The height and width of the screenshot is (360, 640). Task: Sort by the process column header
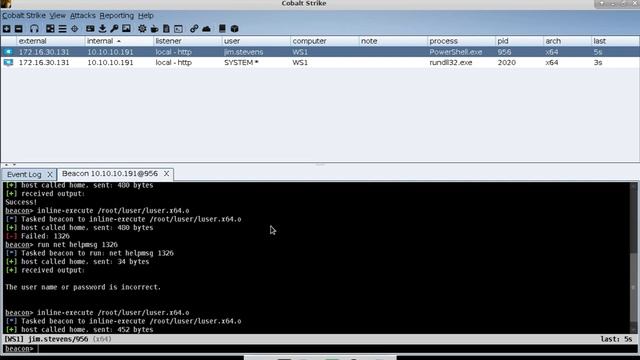[x=461, y=41]
